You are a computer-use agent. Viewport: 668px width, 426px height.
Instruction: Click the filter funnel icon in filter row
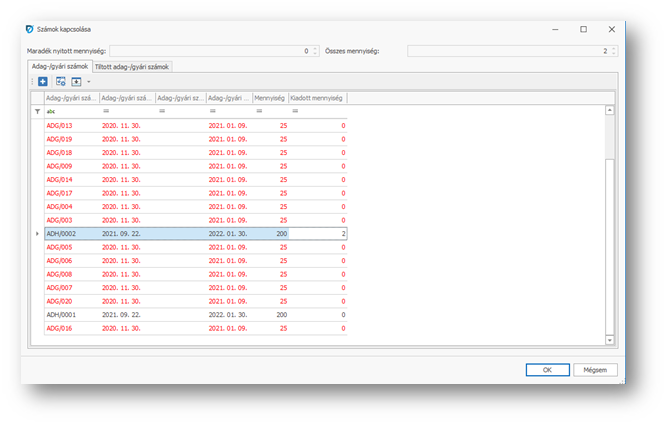[x=38, y=111]
